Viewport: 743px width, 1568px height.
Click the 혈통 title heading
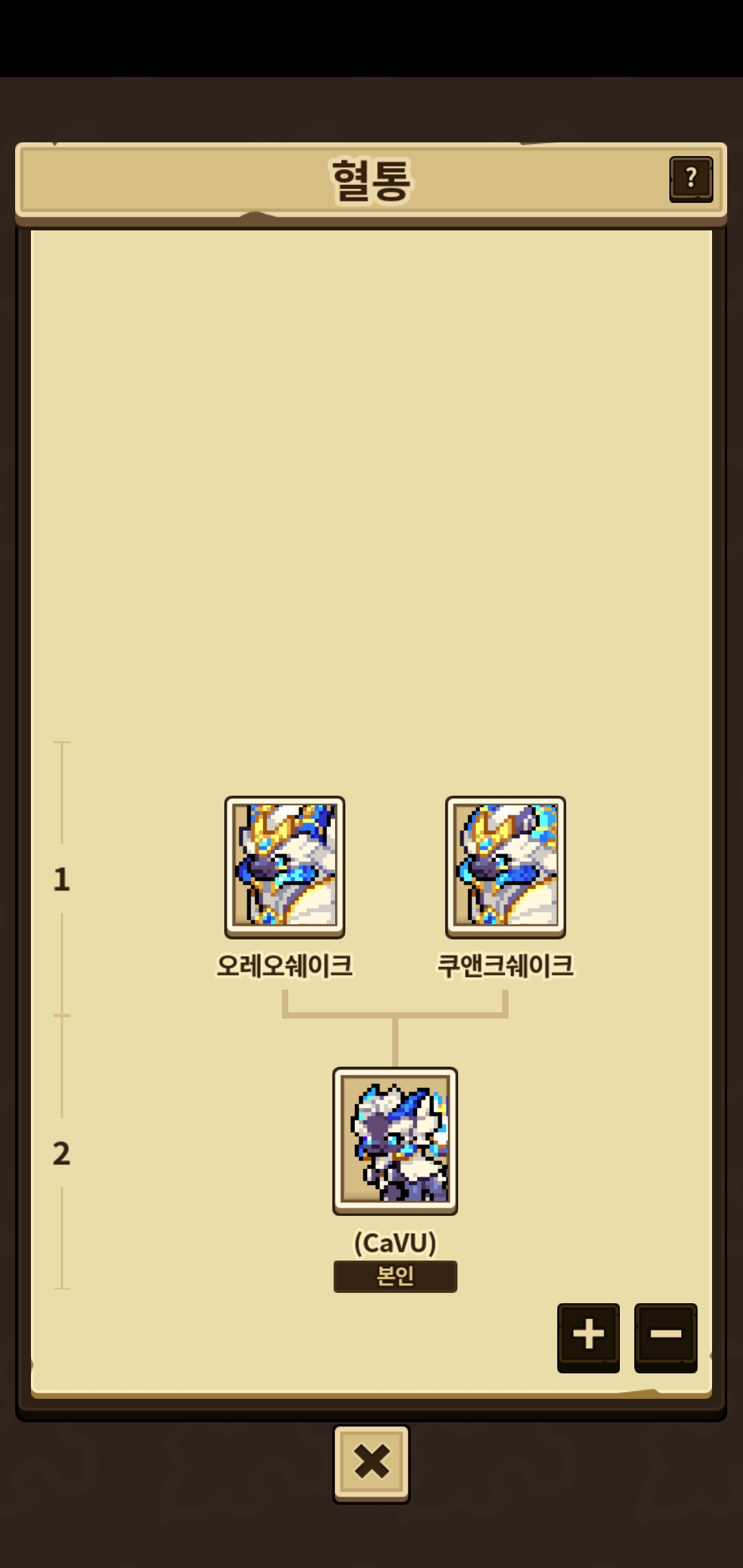click(371, 180)
